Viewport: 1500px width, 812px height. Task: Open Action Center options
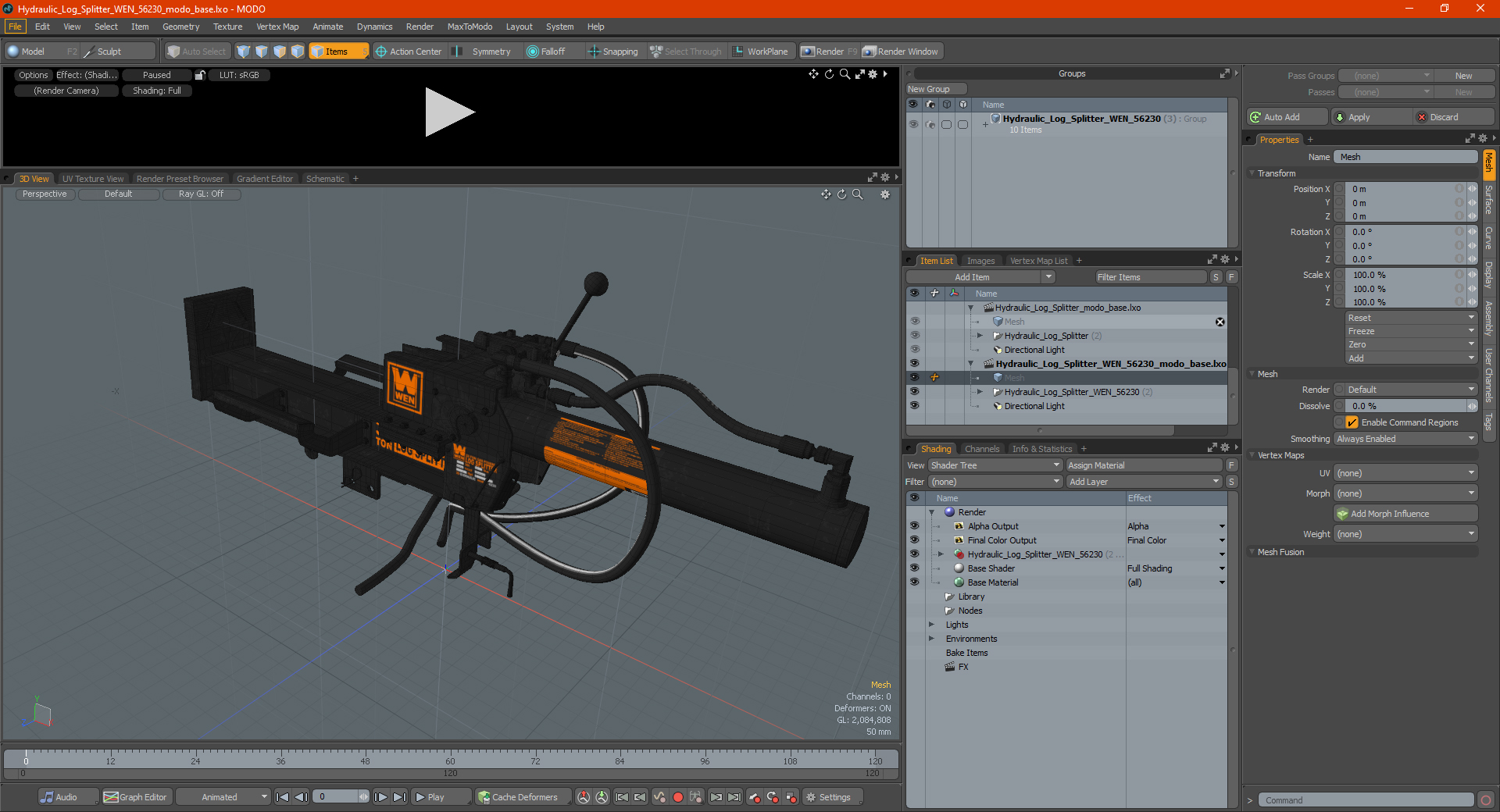coord(409,52)
